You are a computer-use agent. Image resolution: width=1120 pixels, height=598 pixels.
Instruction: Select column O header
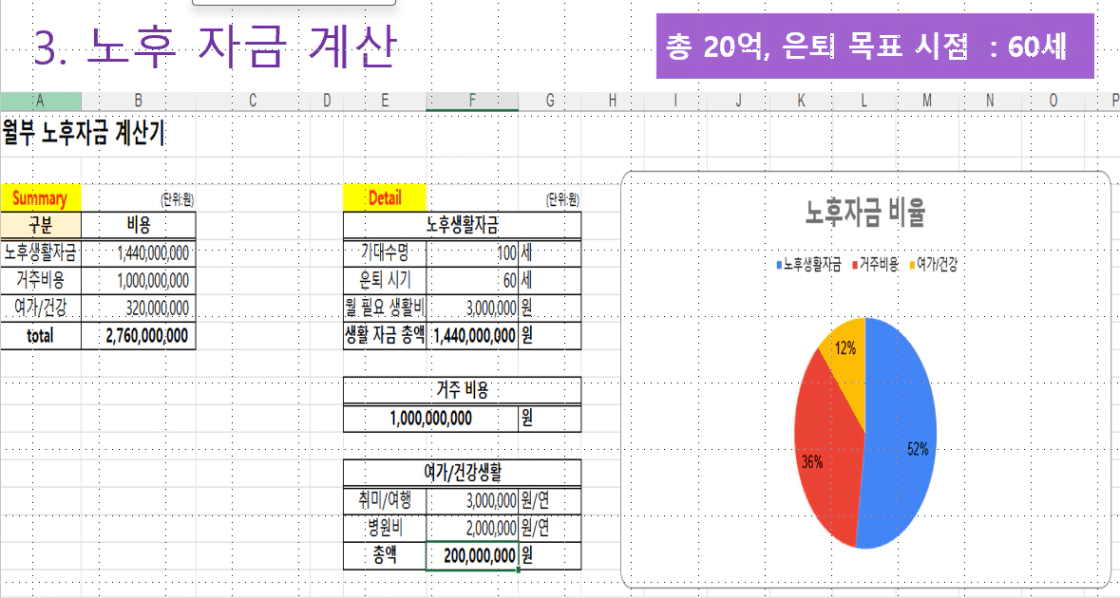point(1053,101)
